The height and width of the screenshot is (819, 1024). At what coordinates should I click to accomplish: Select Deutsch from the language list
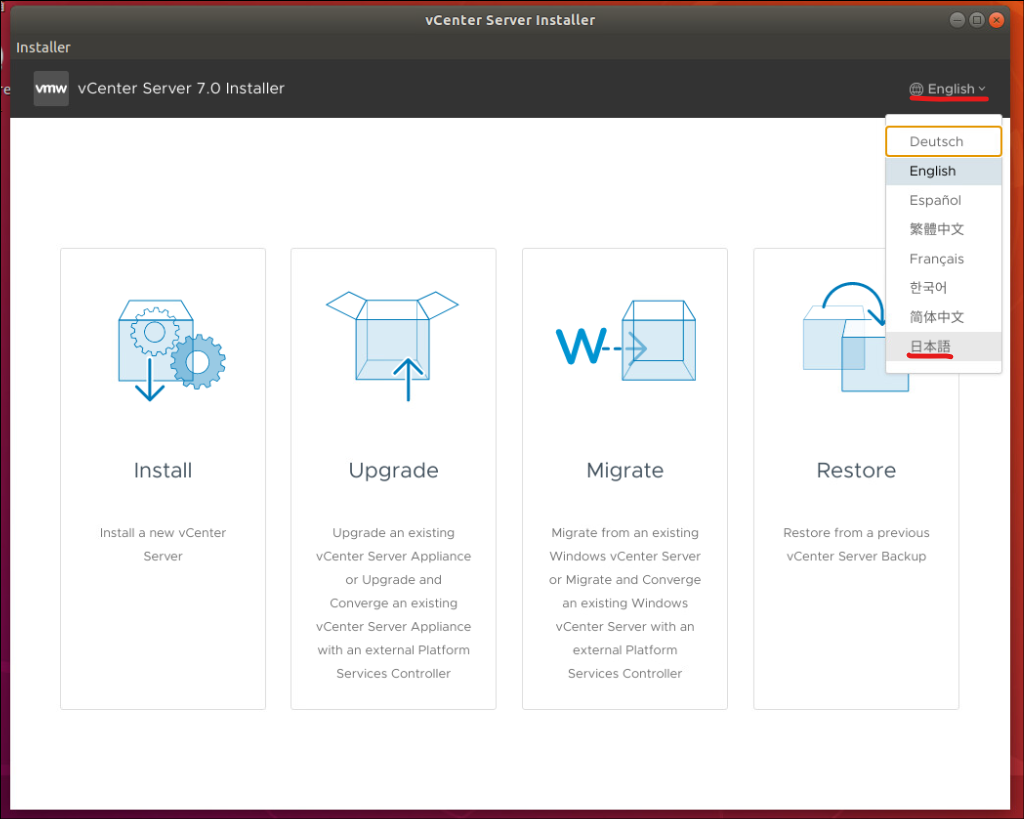943,142
